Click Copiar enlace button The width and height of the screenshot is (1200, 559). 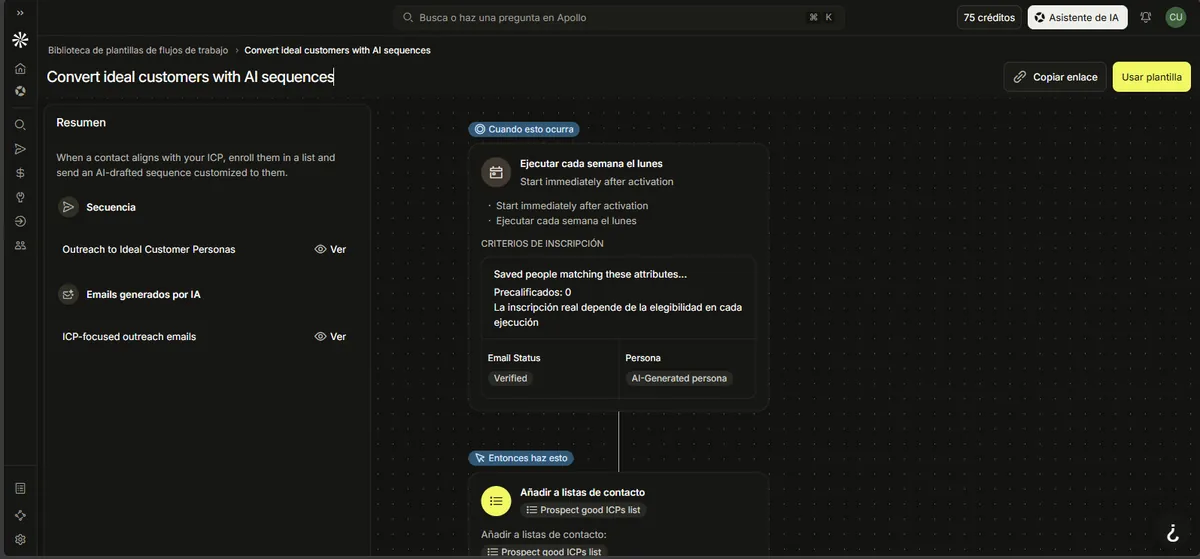point(1055,77)
